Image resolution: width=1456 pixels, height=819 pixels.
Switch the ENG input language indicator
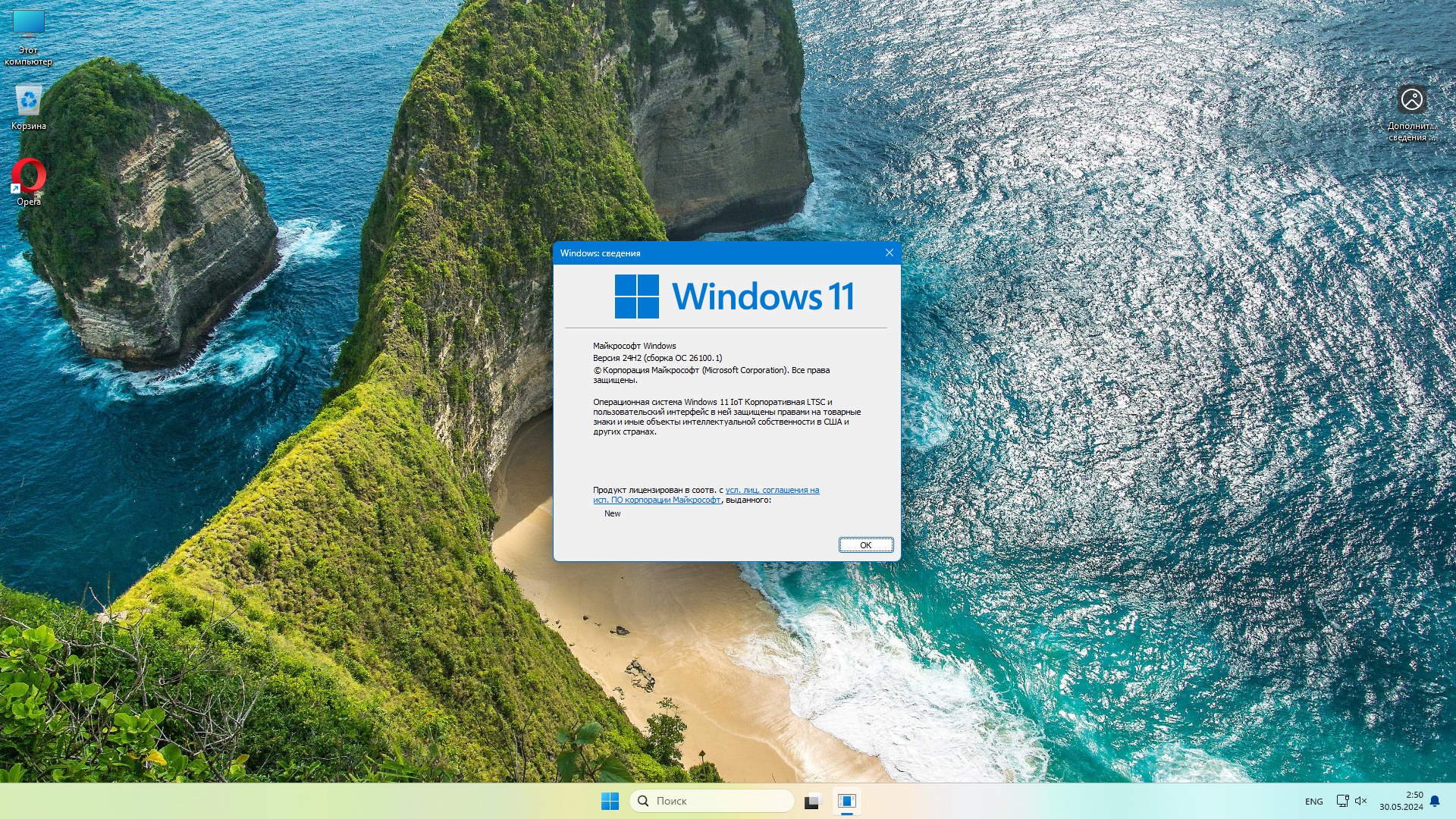(1314, 802)
